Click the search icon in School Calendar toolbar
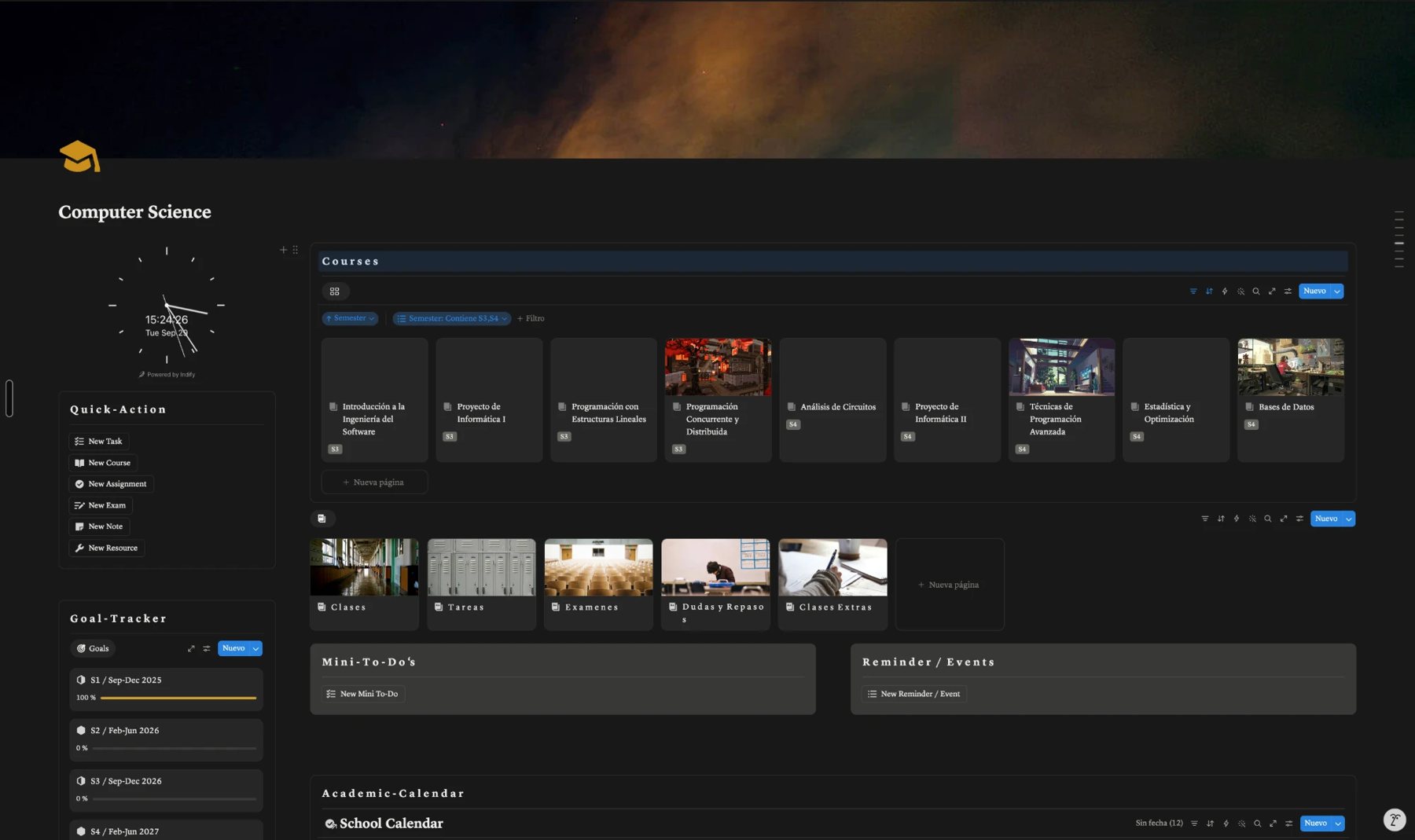 [x=1257, y=823]
